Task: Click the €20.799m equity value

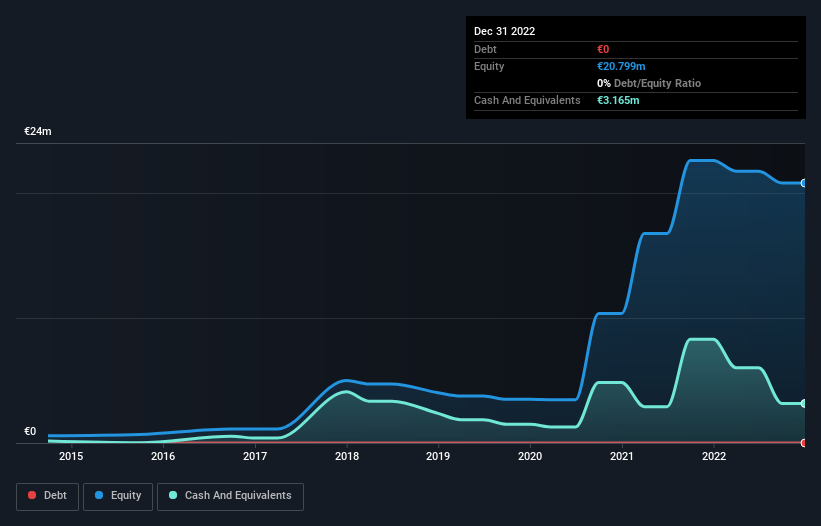Action: [621, 66]
